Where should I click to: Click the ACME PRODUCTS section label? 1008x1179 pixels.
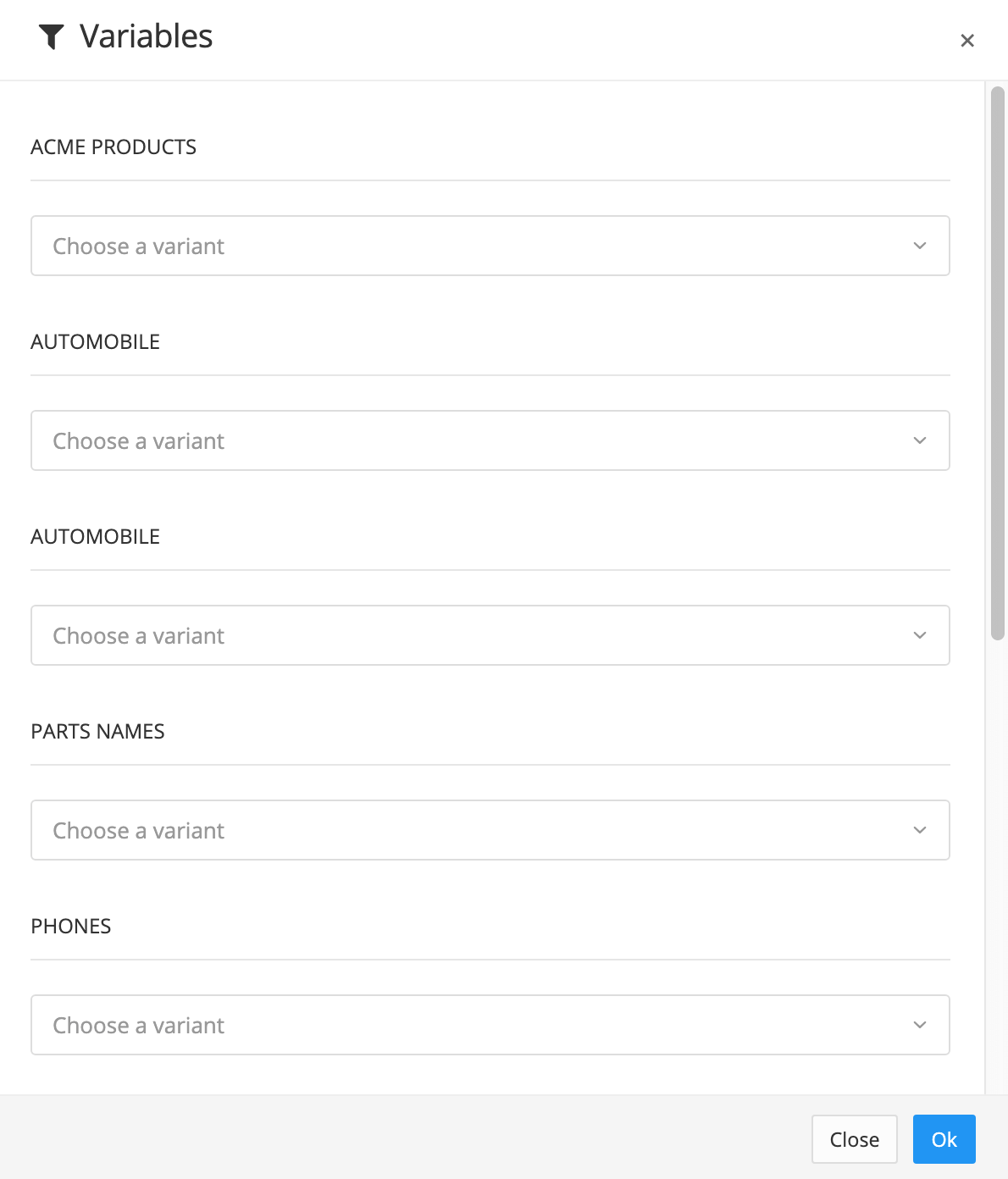coord(114,147)
